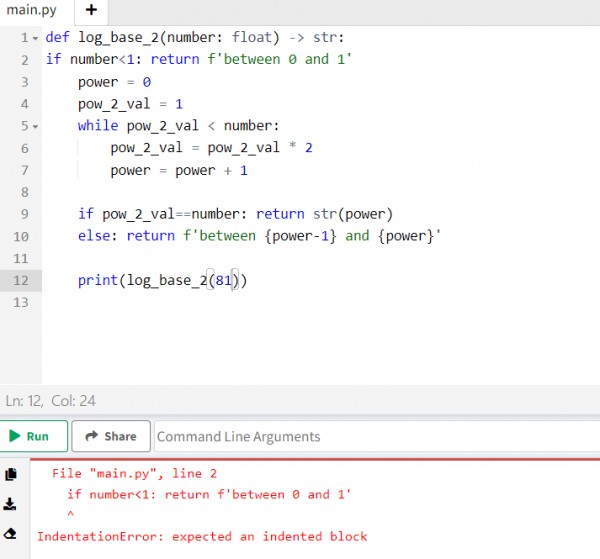Viewport: 600px width, 559px height.
Task: Add a new file tab with plus
Action: (91, 10)
